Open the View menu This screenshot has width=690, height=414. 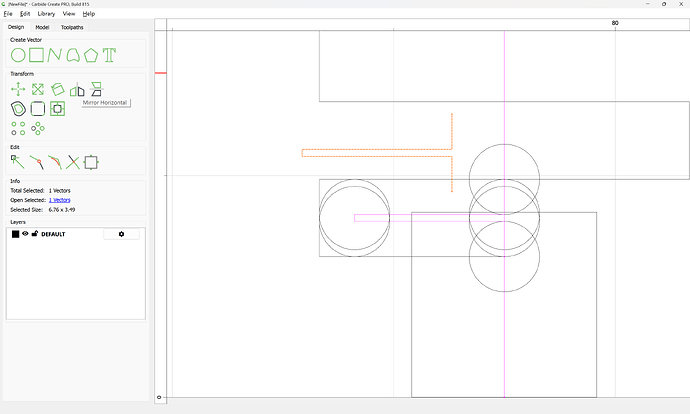click(69, 14)
